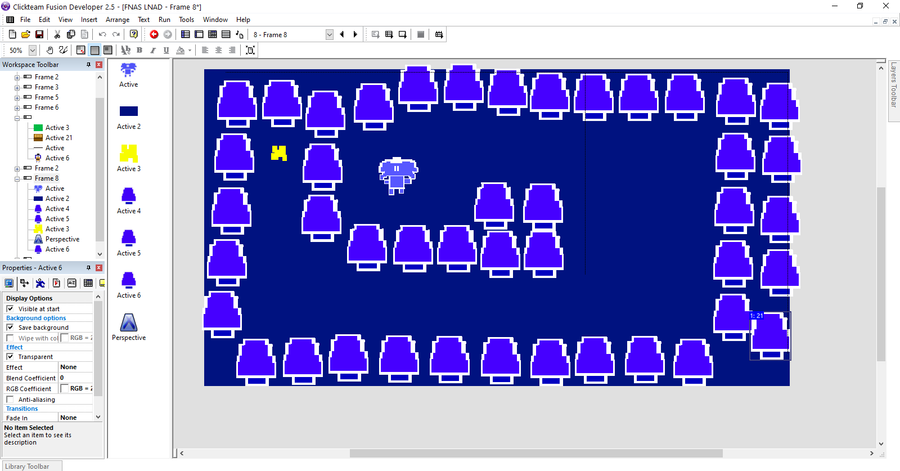Open the File menu
Viewport: 900px width, 471px height.
pos(25,20)
